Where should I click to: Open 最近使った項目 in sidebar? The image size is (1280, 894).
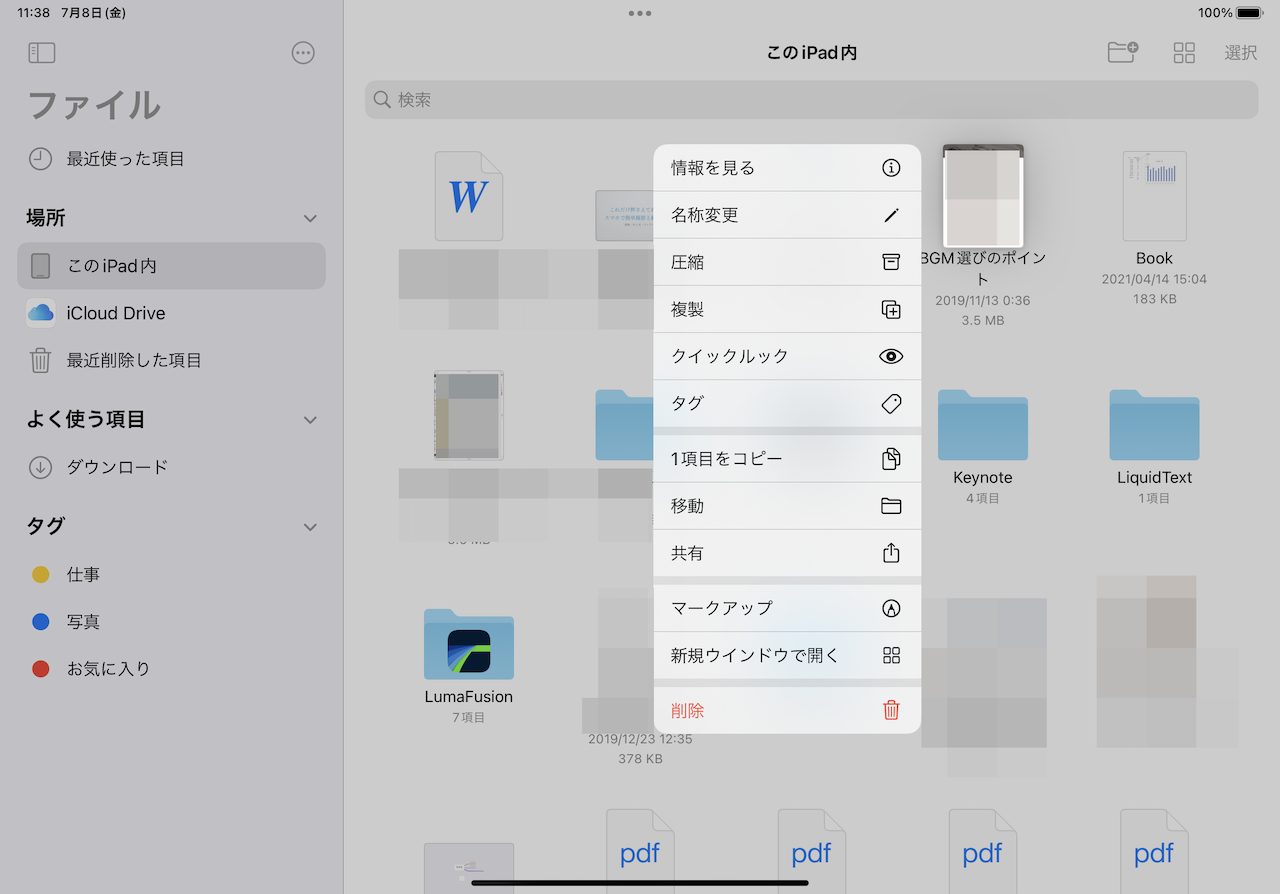click(x=171, y=159)
